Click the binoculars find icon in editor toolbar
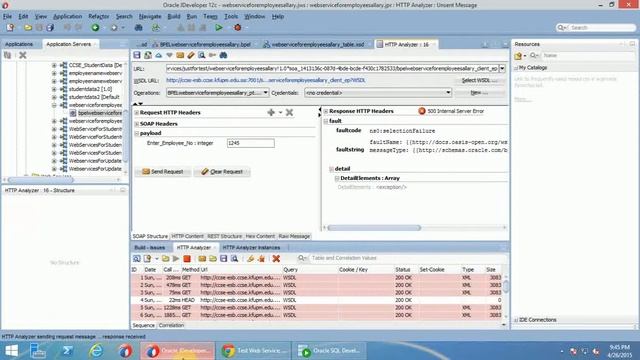 (223, 55)
